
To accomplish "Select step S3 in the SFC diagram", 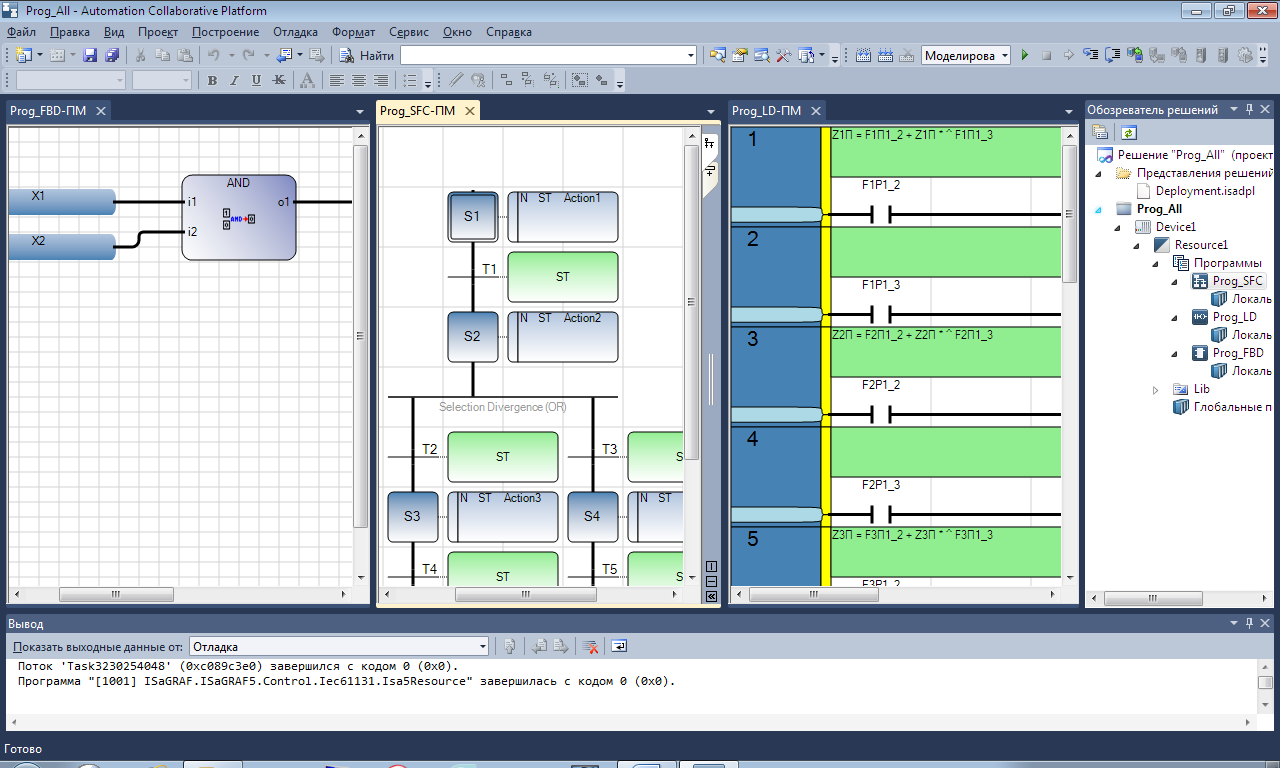I will click(412, 517).
